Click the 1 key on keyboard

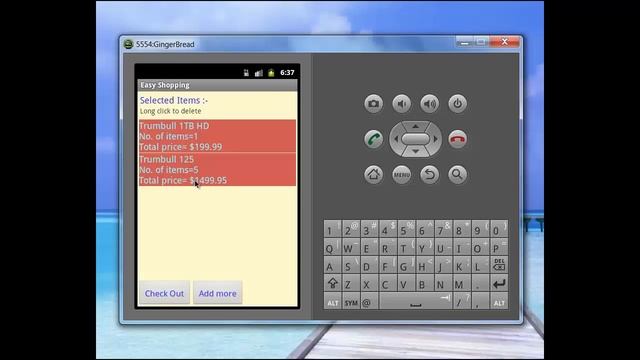[x=333, y=229]
